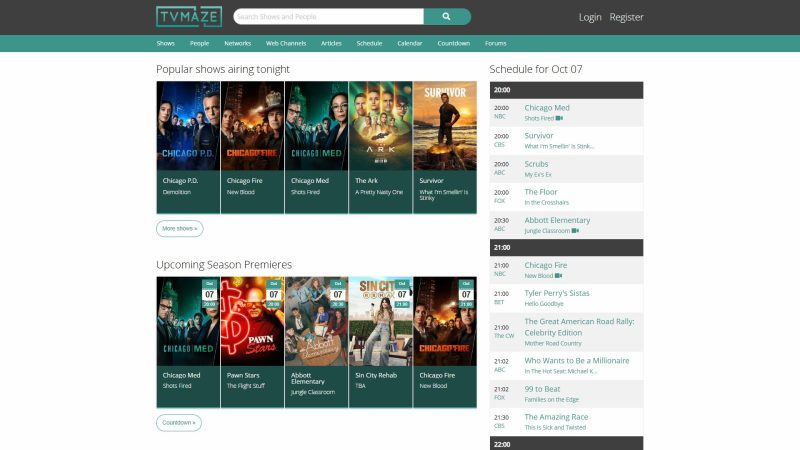The height and width of the screenshot is (450, 800).
Task: Click Sin City Rehab title link
Action: click(x=376, y=375)
